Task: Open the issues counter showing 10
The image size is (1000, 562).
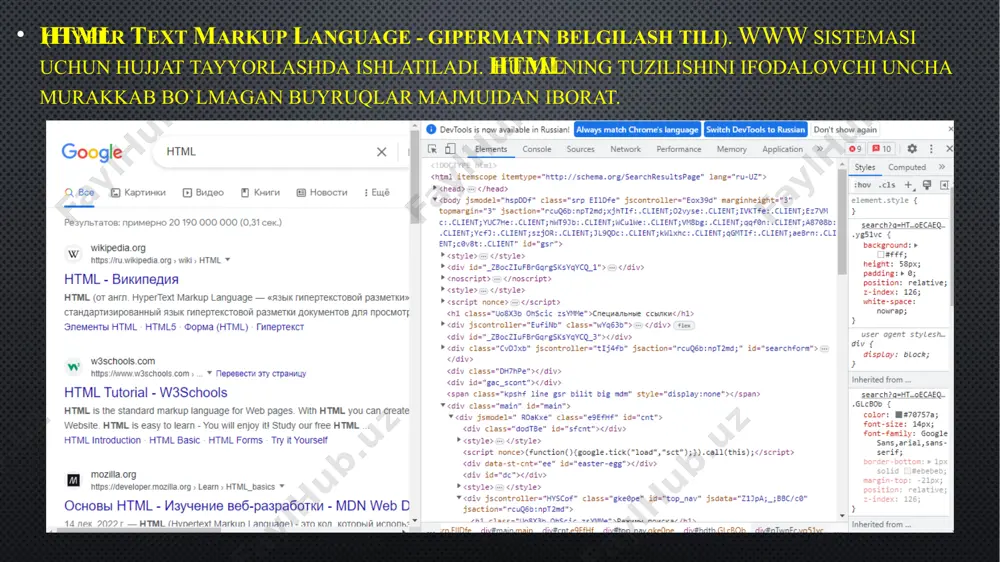Action: [881, 149]
